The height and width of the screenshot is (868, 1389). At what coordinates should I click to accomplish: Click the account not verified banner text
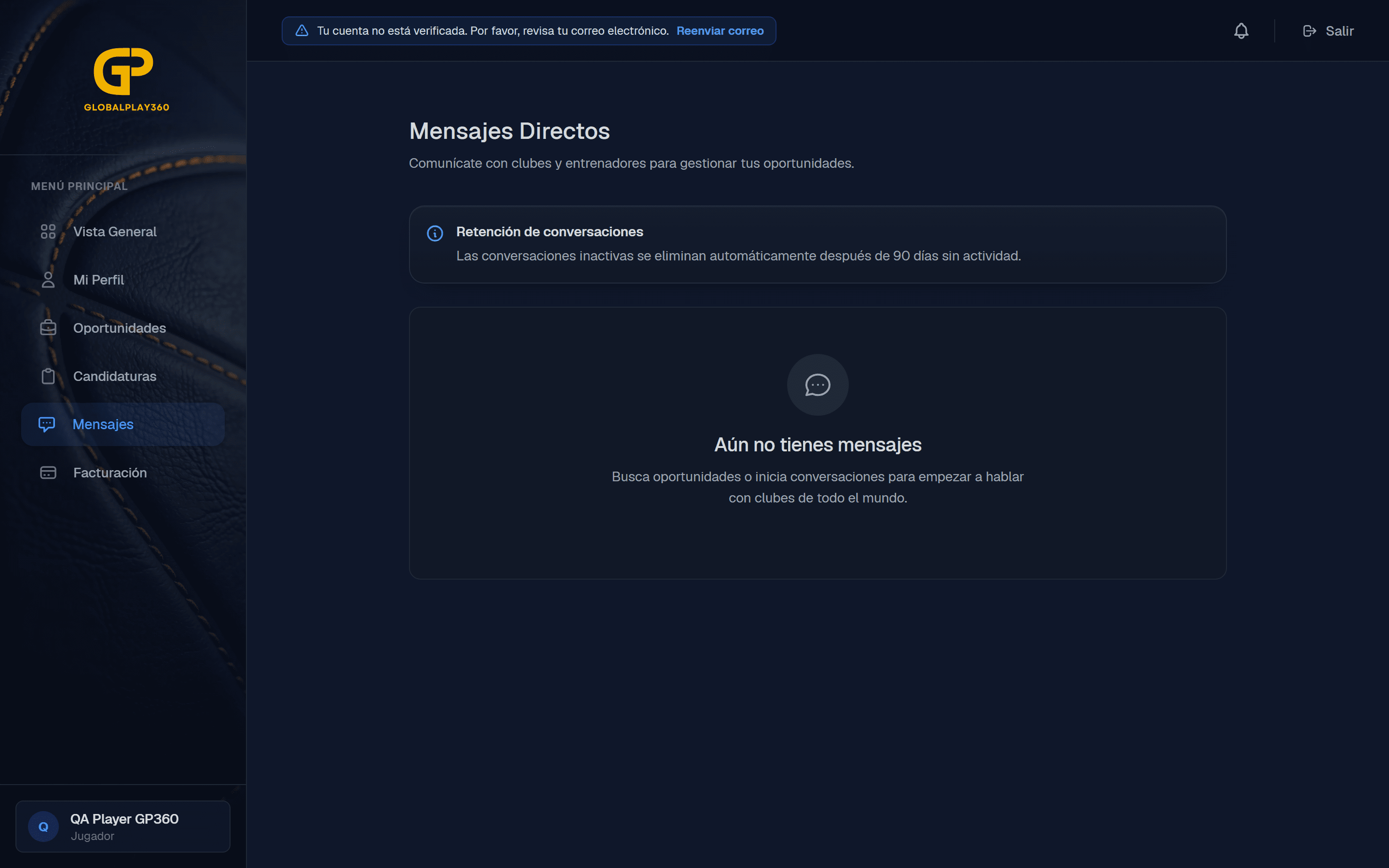pyautogui.click(x=492, y=31)
